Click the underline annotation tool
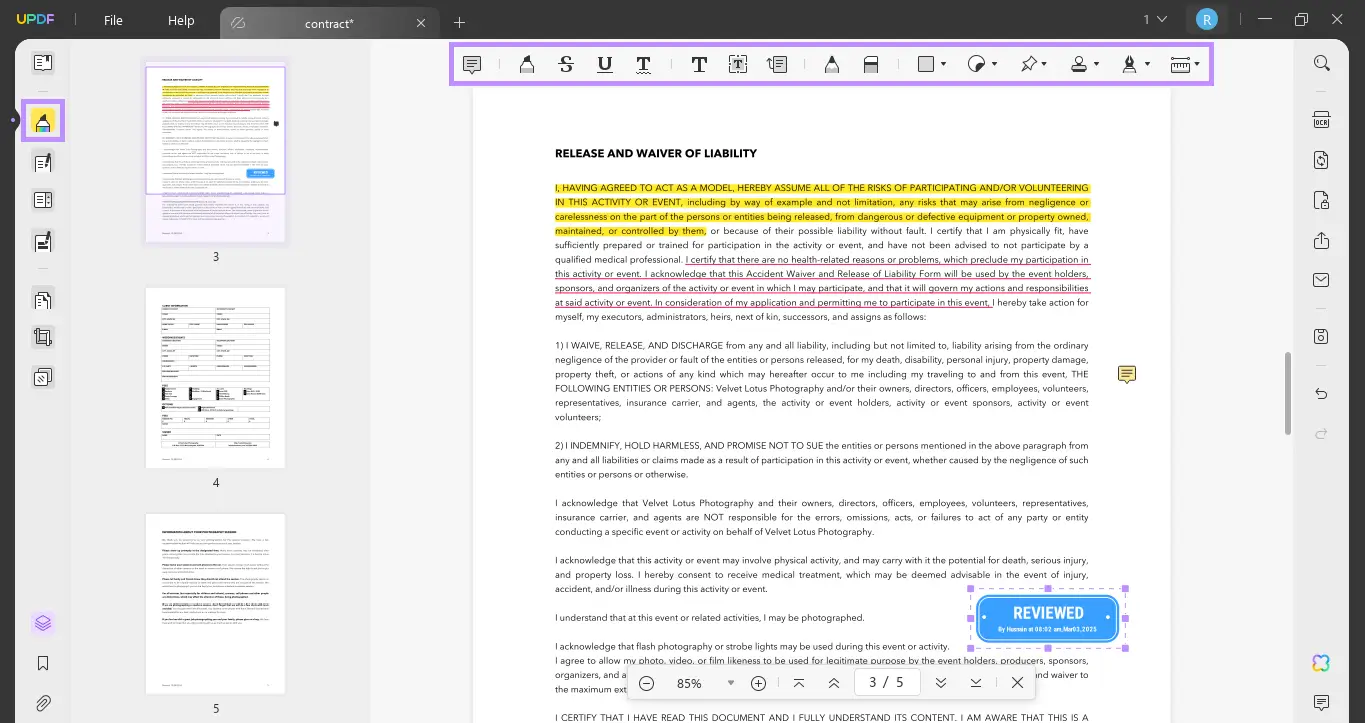 tap(605, 65)
